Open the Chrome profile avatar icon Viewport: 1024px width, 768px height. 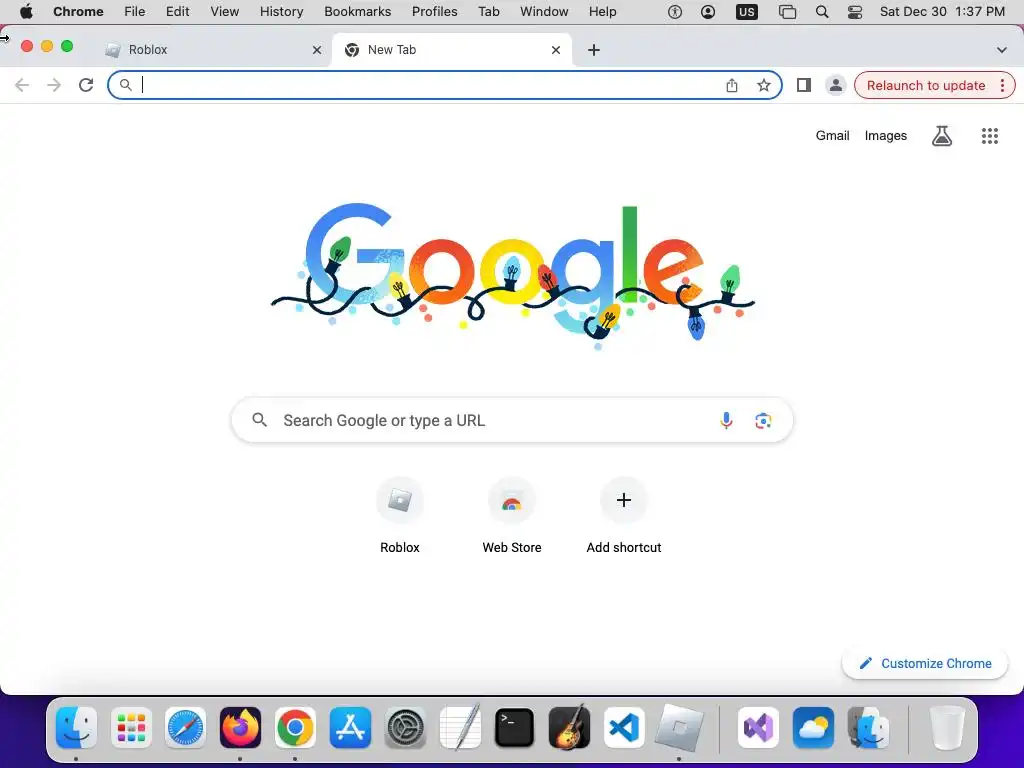tap(835, 86)
